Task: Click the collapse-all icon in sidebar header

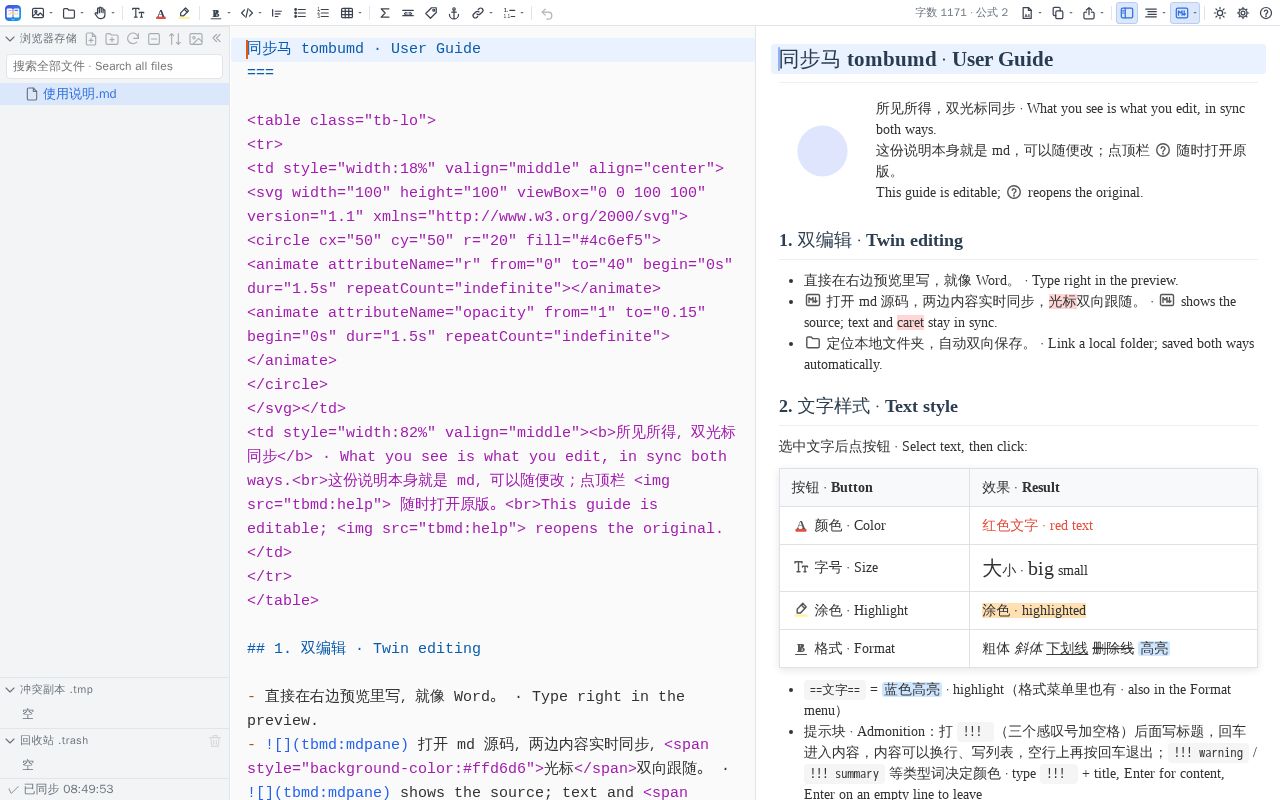Action: click(154, 39)
